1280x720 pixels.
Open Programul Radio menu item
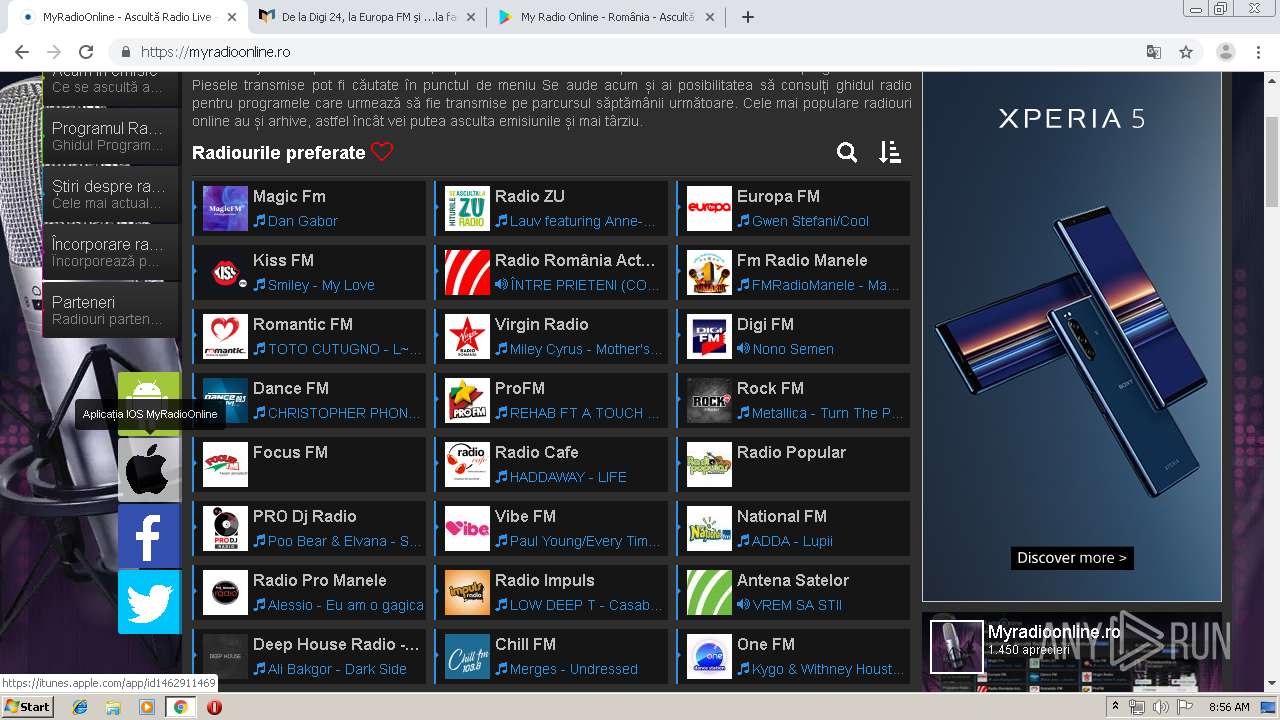click(111, 136)
